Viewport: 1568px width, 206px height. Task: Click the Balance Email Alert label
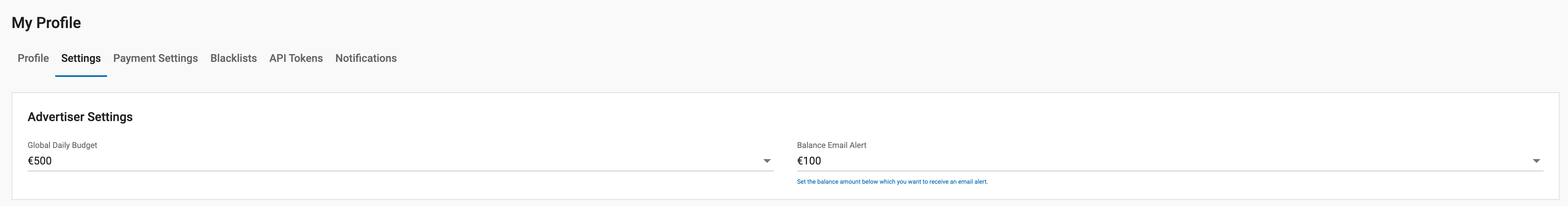[832, 145]
